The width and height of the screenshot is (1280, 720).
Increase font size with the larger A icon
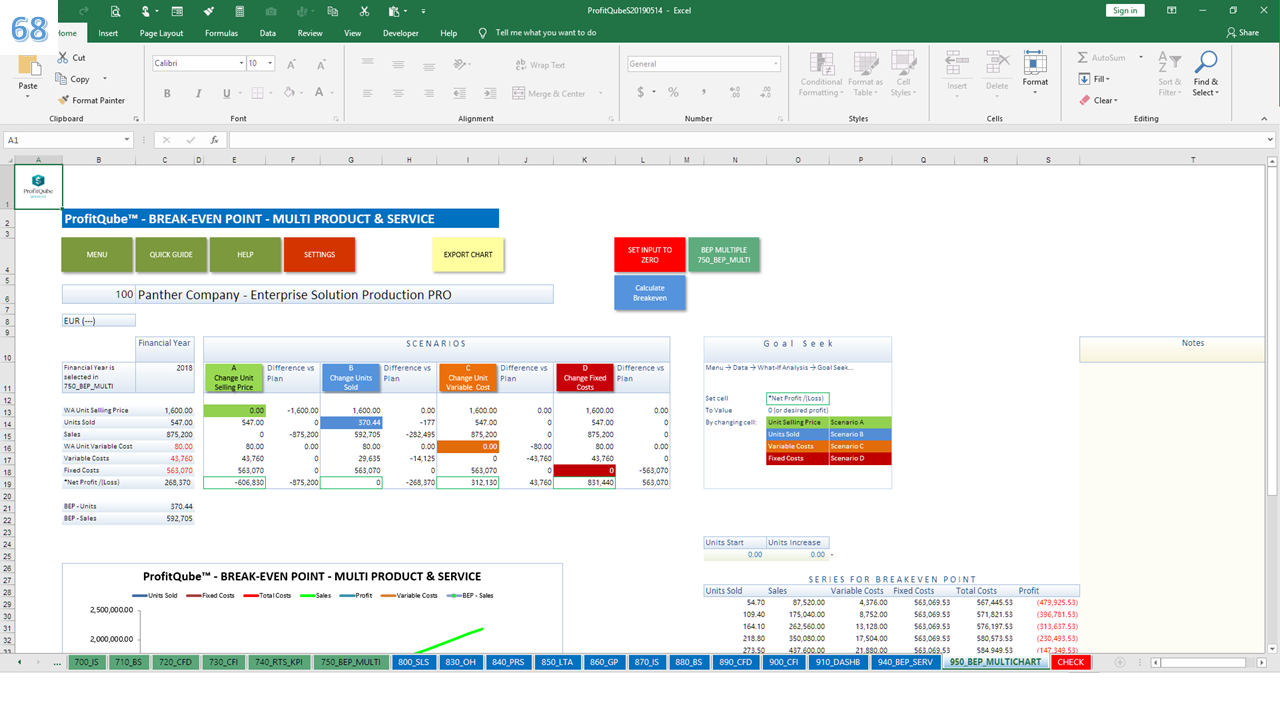pos(292,64)
